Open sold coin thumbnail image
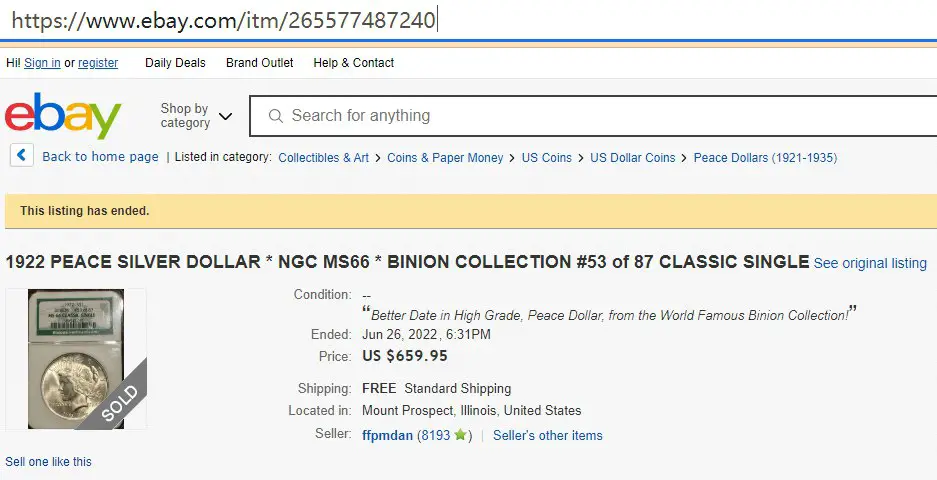937x480 pixels. coord(76,359)
